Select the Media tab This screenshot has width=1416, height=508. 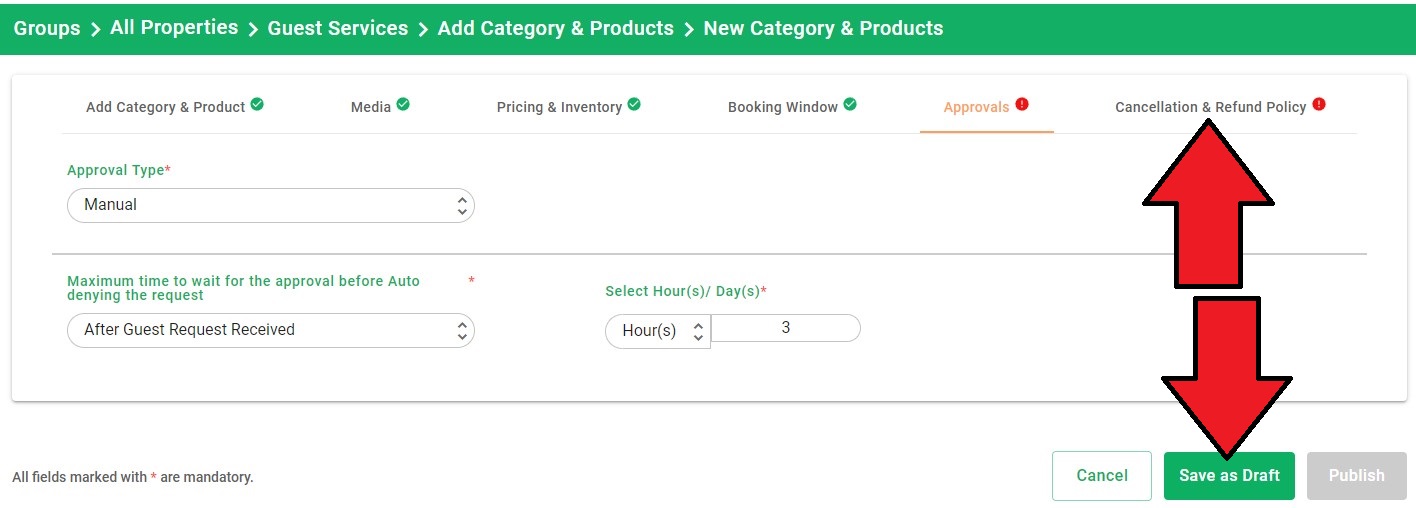[370, 107]
